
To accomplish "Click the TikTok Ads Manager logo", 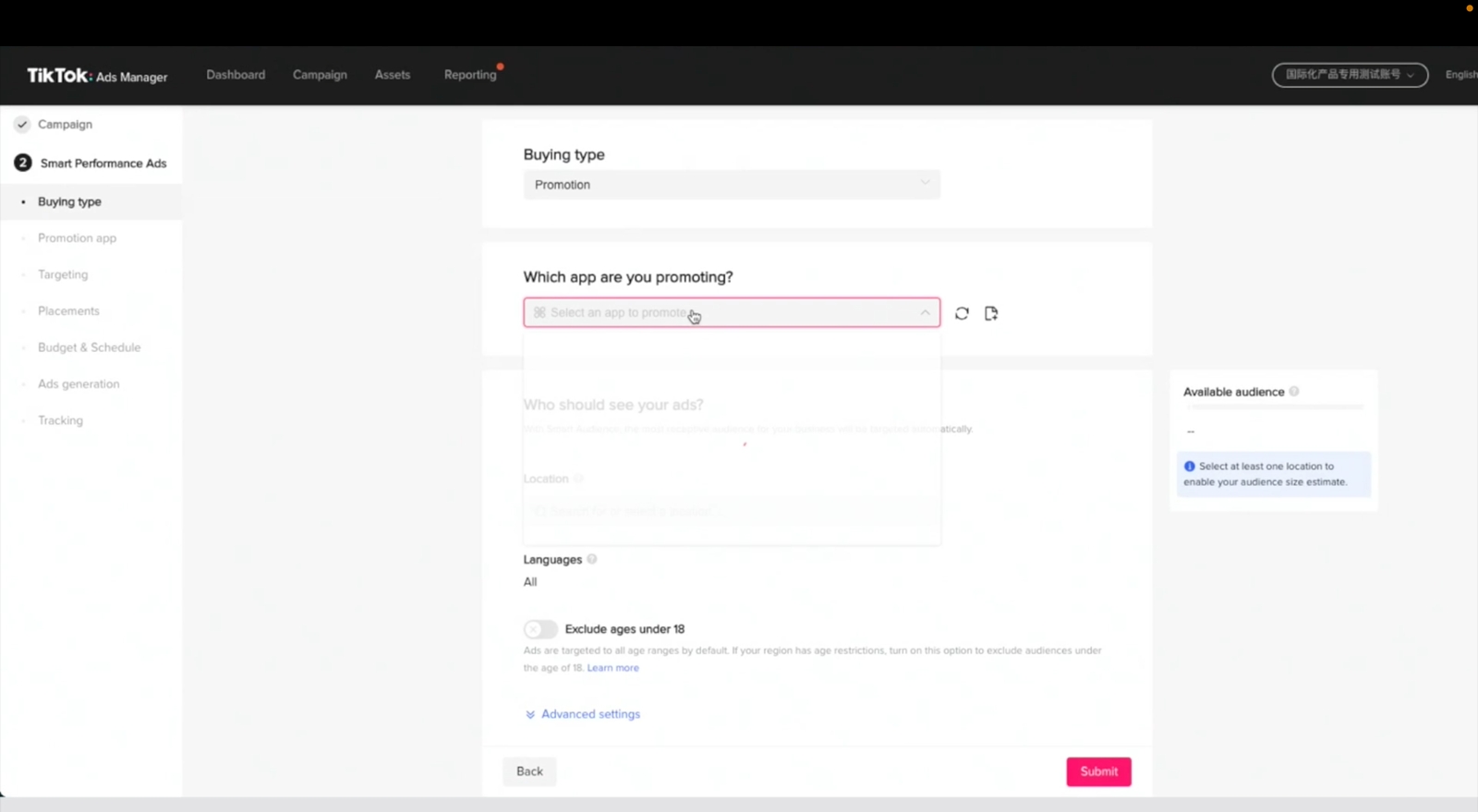I will pyautogui.click(x=97, y=76).
